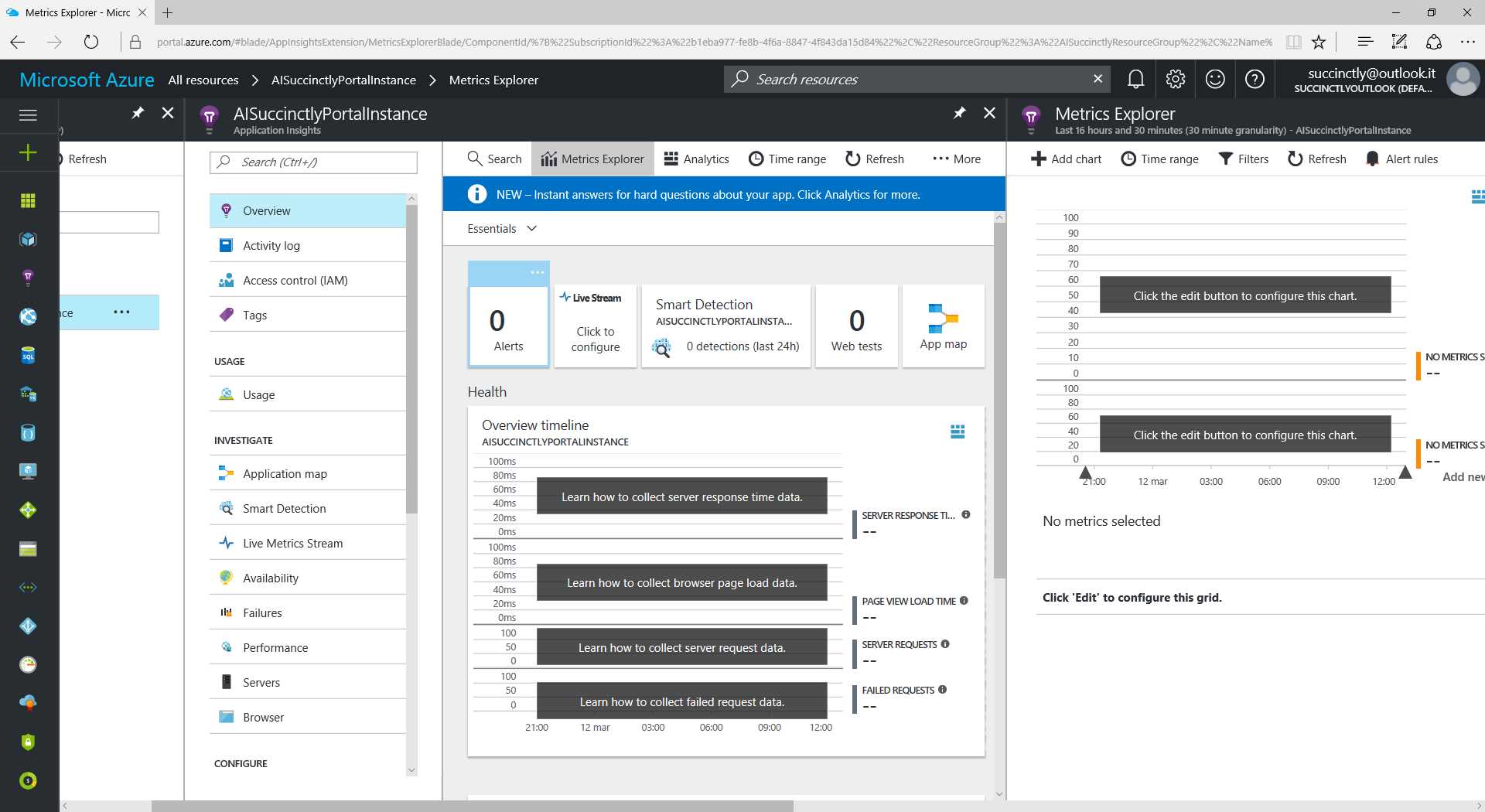Click the green New resource plus icon
1485x812 pixels.
tap(28, 152)
